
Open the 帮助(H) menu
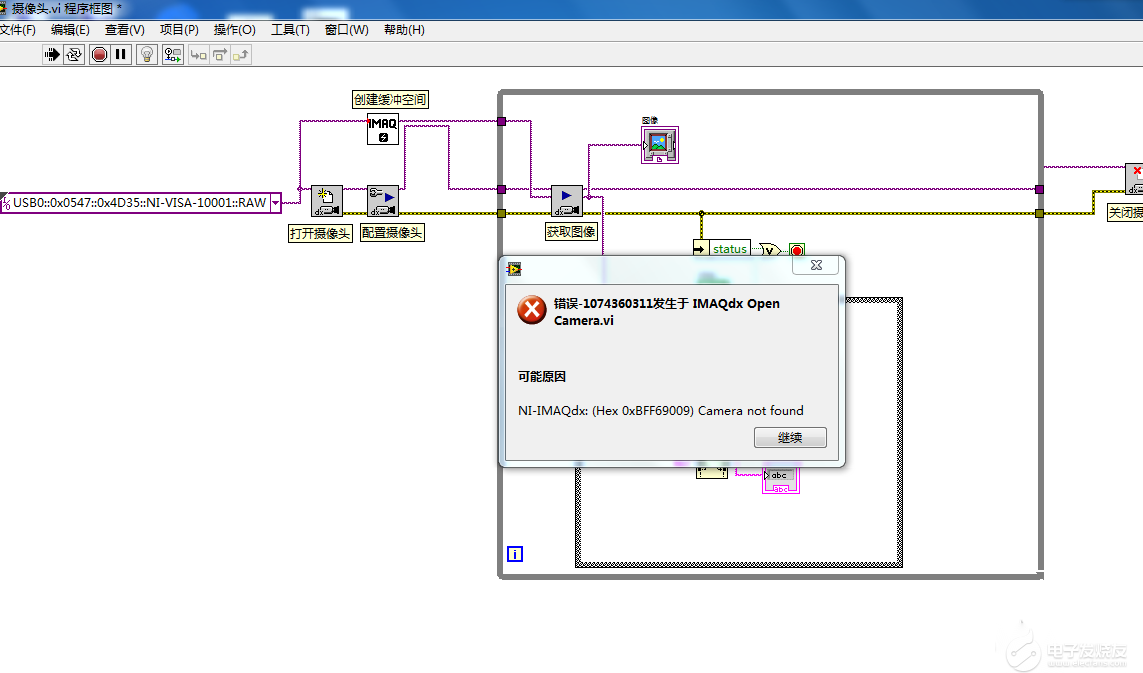coord(403,30)
